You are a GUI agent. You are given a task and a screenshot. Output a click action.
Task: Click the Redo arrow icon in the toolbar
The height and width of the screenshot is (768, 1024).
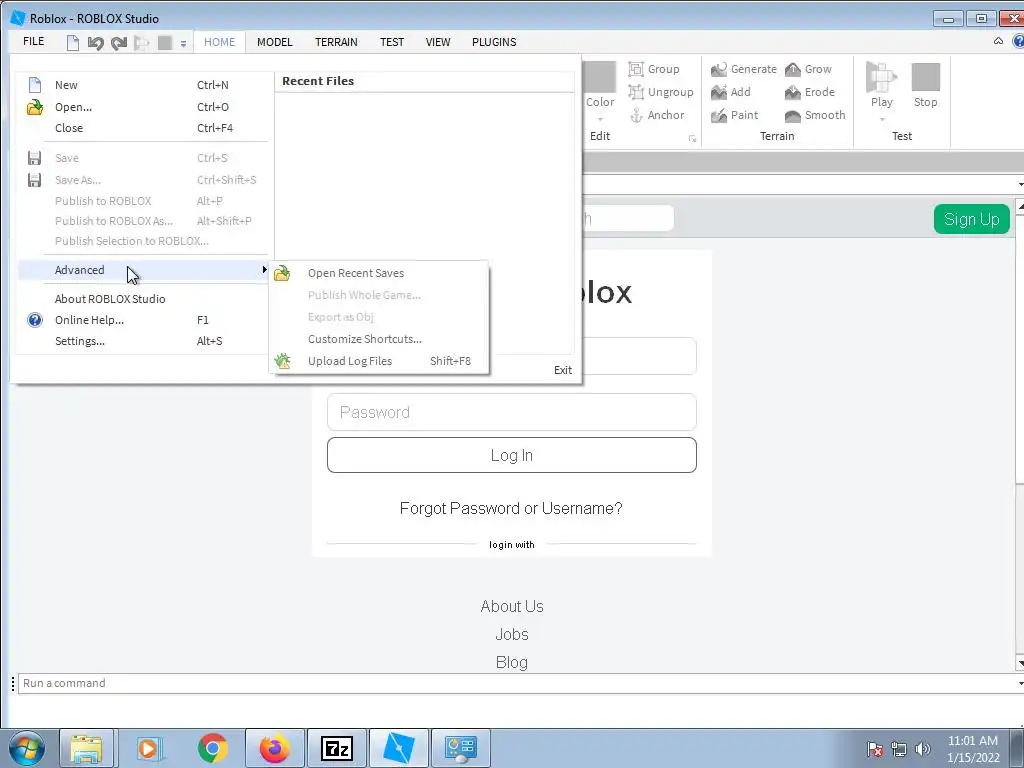(x=119, y=43)
